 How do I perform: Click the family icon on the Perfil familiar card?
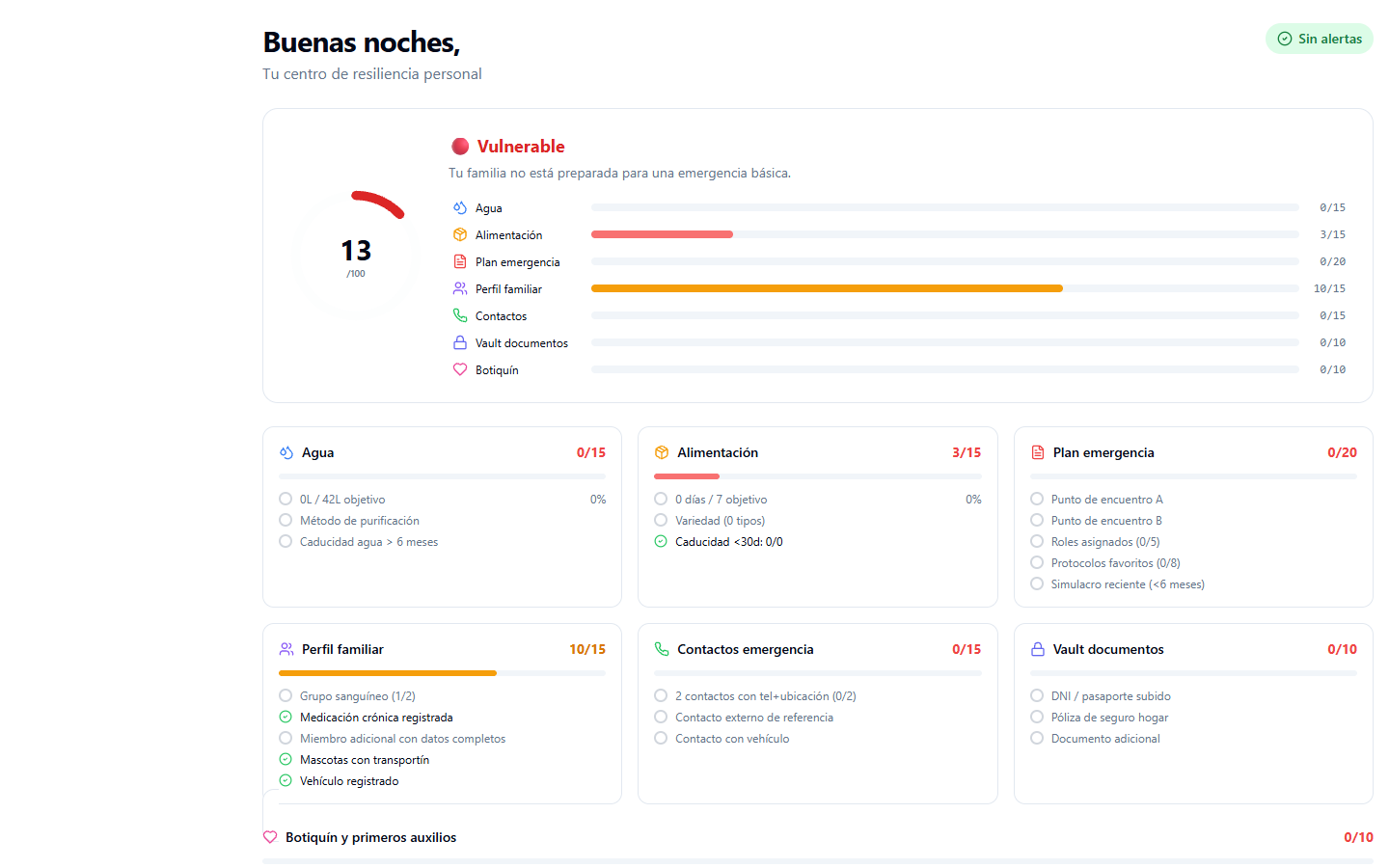click(285, 649)
